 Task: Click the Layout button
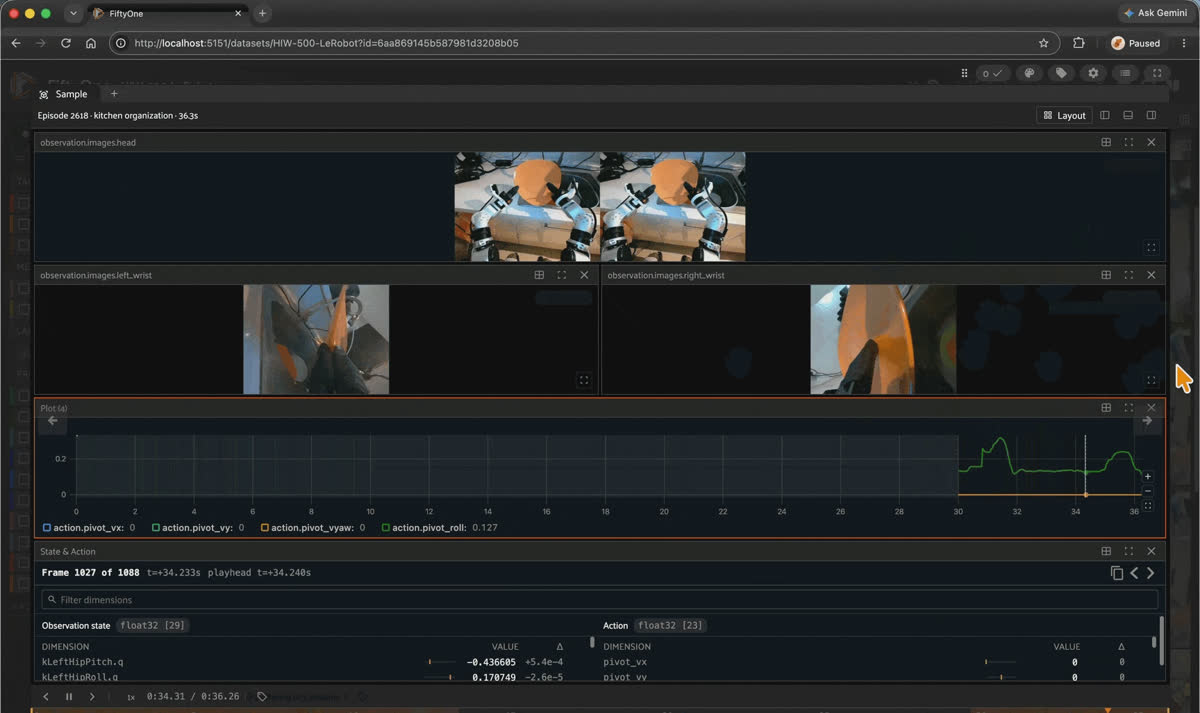1064,115
